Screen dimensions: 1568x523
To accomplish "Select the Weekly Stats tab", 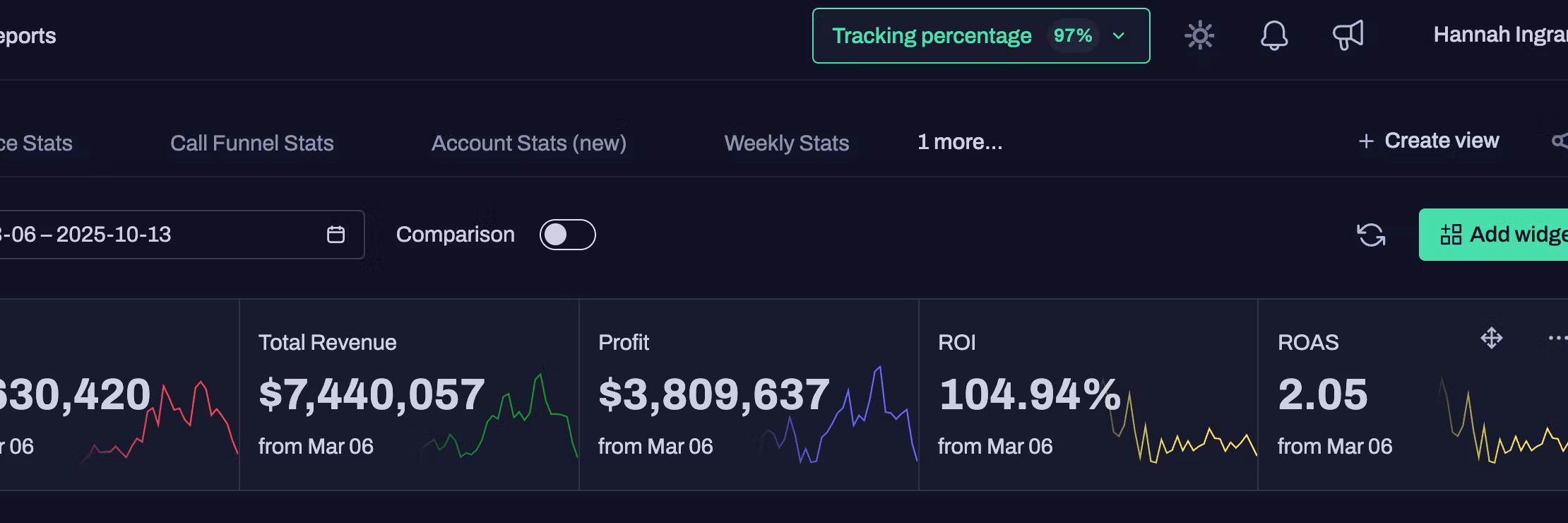I will [786, 143].
